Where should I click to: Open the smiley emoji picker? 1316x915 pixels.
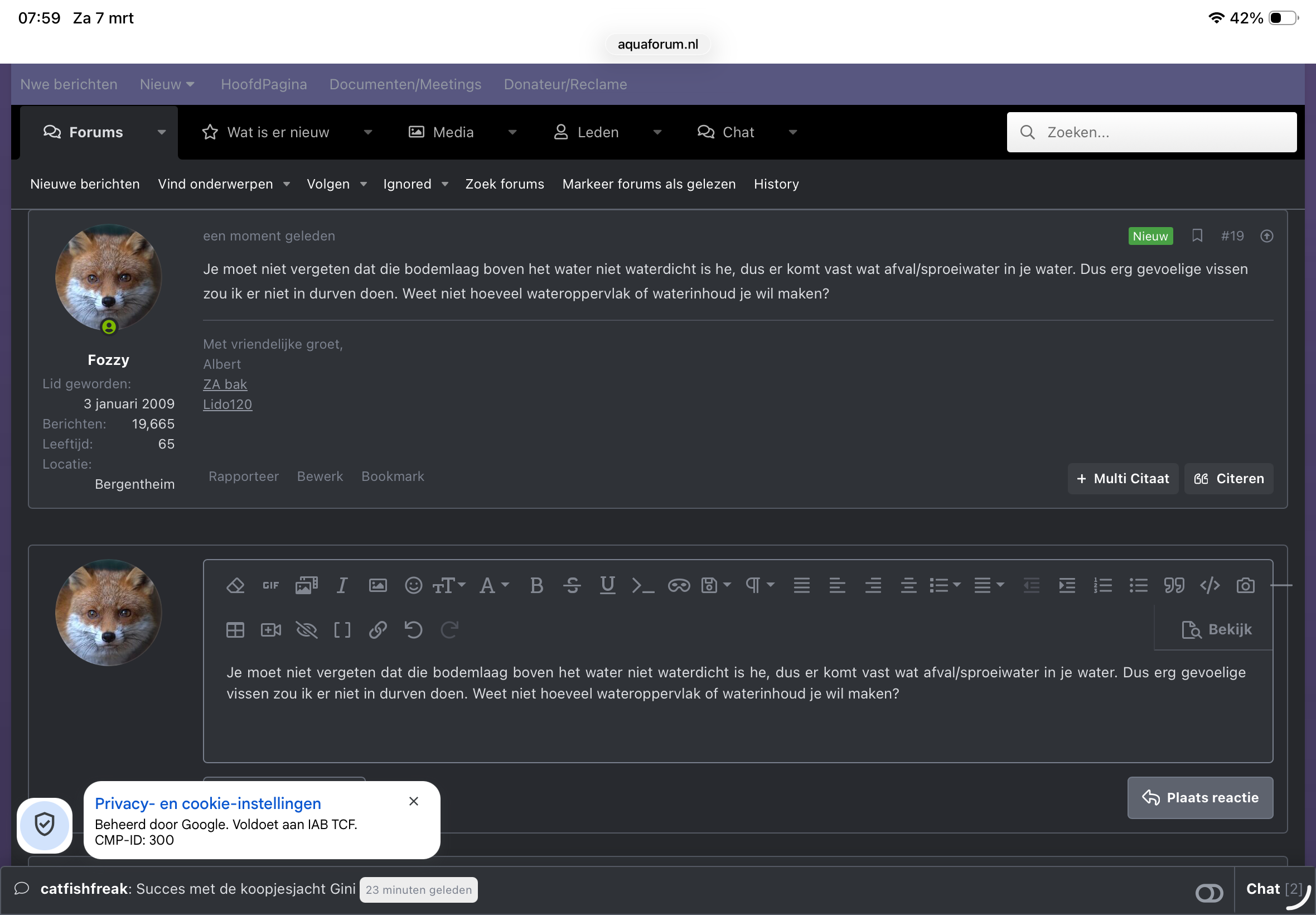click(x=413, y=585)
